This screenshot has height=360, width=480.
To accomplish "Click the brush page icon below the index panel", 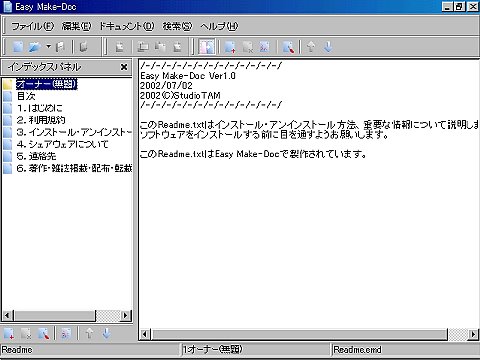I will pyautogui.click(x=44, y=333).
